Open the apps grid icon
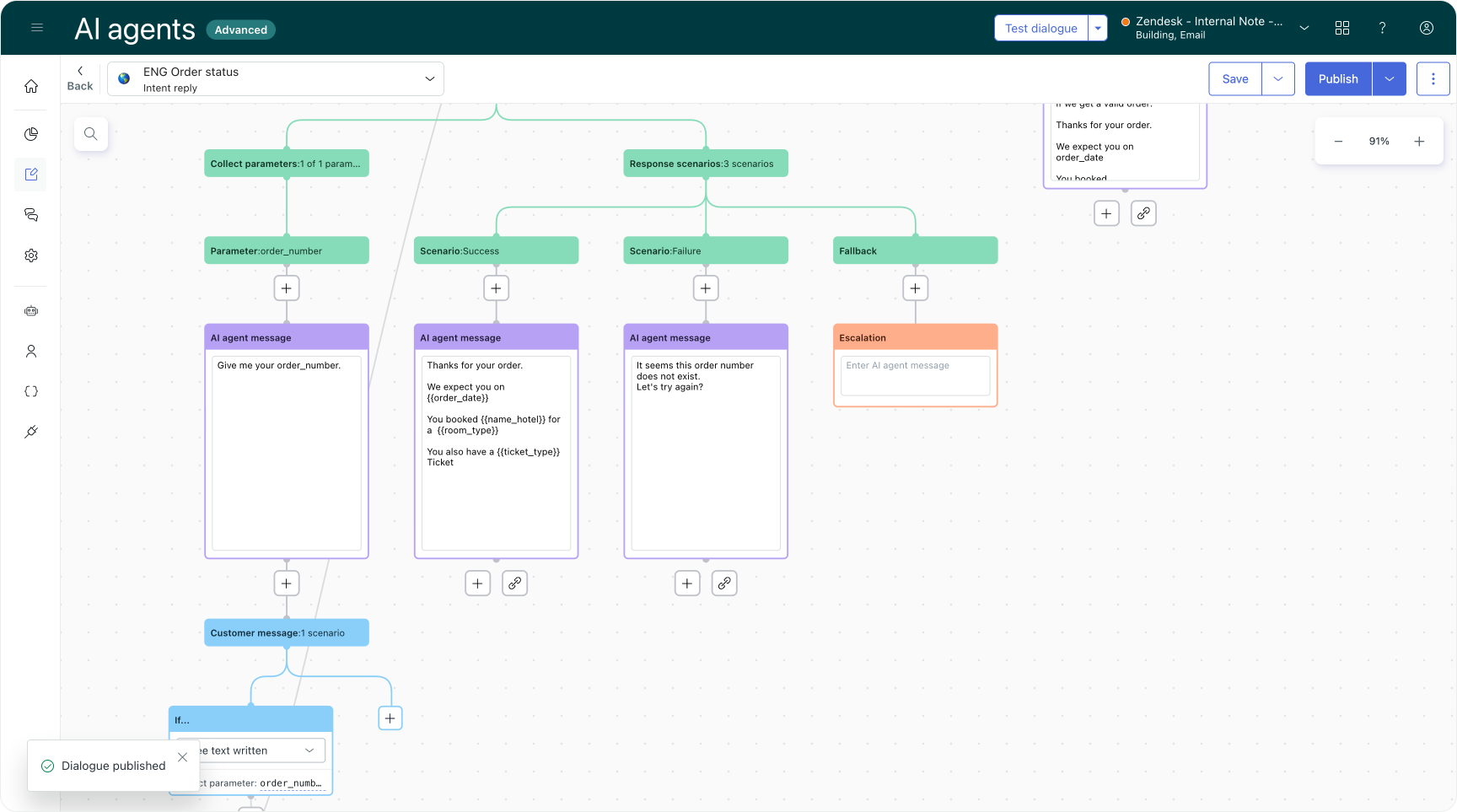This screenshot has height=812, width=1457. pyautogui.click(x=1342, y=28)
